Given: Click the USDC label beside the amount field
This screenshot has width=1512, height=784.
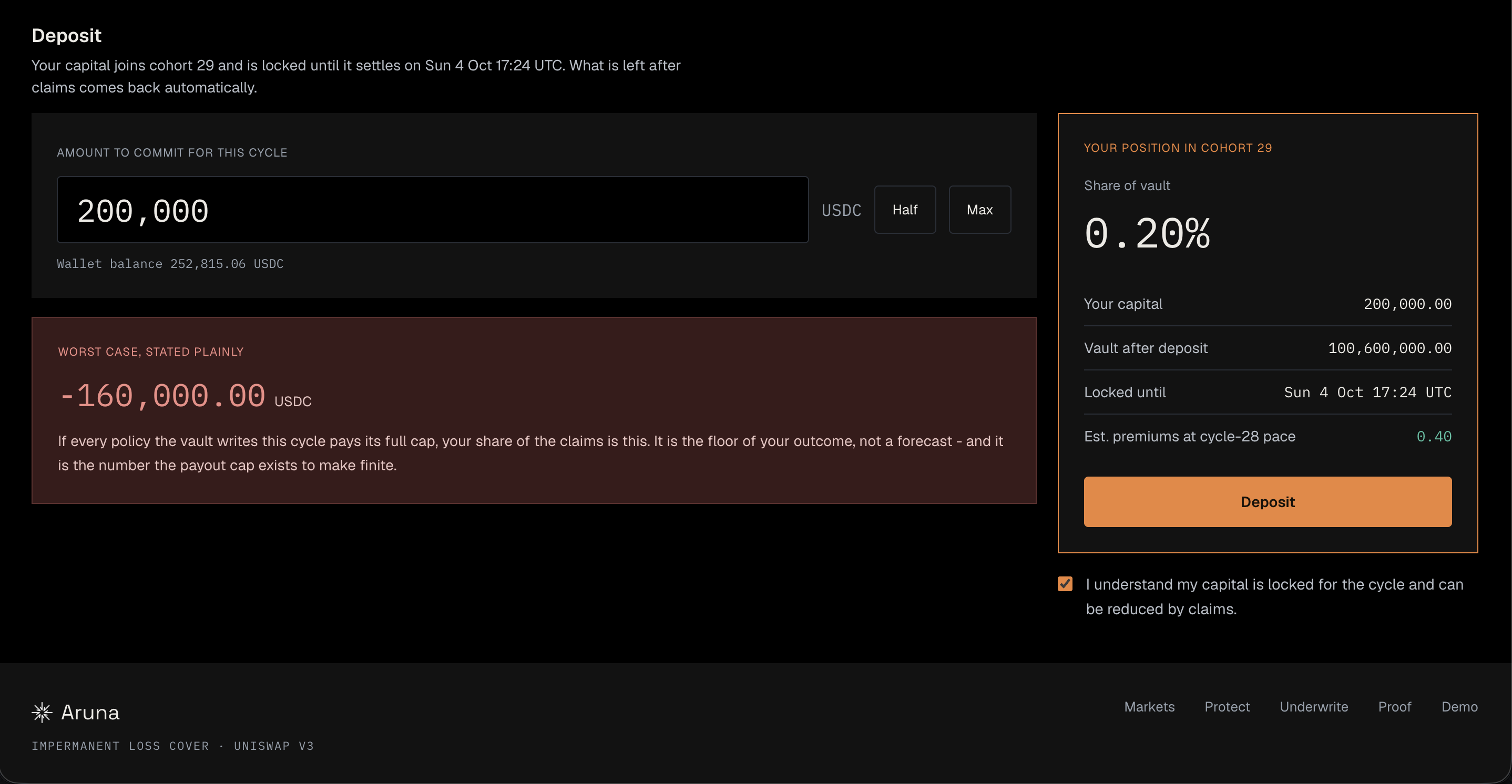Looking at the screenshot, I should click(841, 211).
